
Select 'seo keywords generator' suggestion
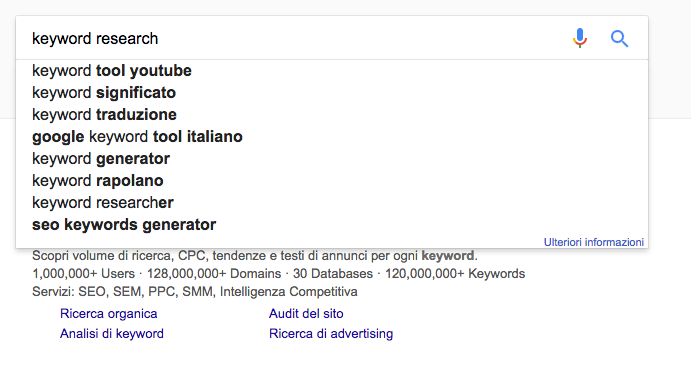coord(332,225)
